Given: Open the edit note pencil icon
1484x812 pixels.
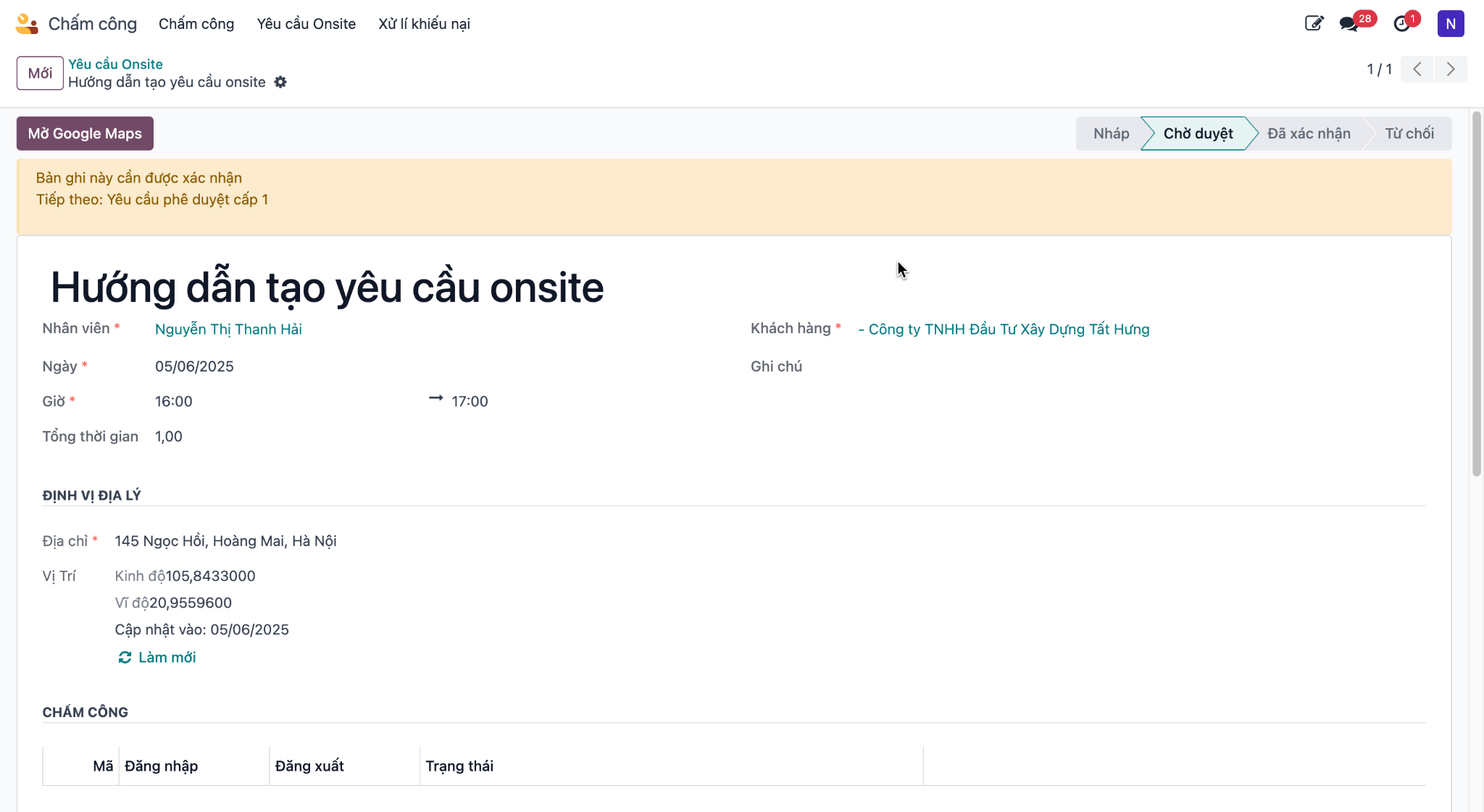Looking at the screenshot, I should pos(1314,24).
